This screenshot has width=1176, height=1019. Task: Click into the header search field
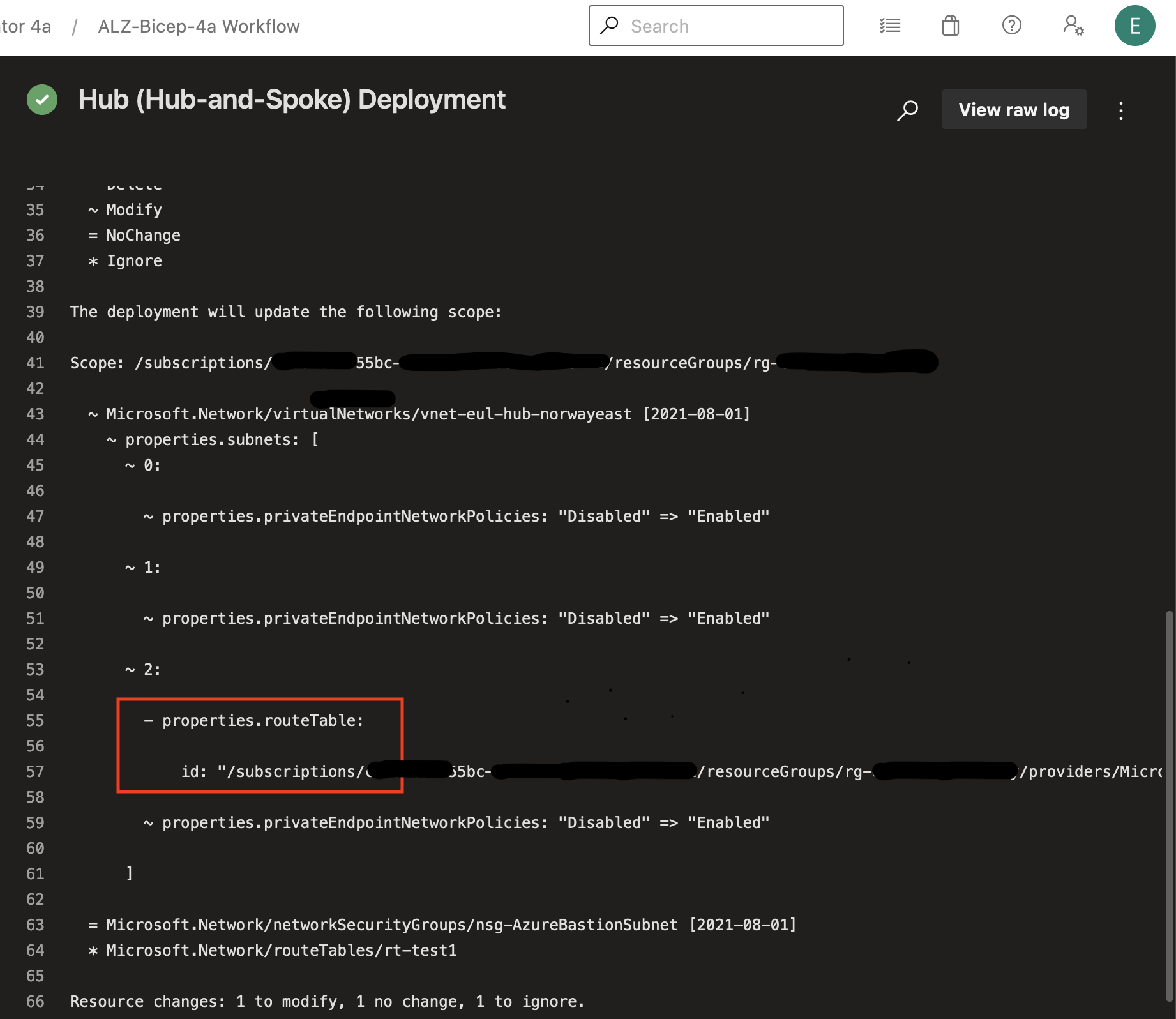pos(715,26)
